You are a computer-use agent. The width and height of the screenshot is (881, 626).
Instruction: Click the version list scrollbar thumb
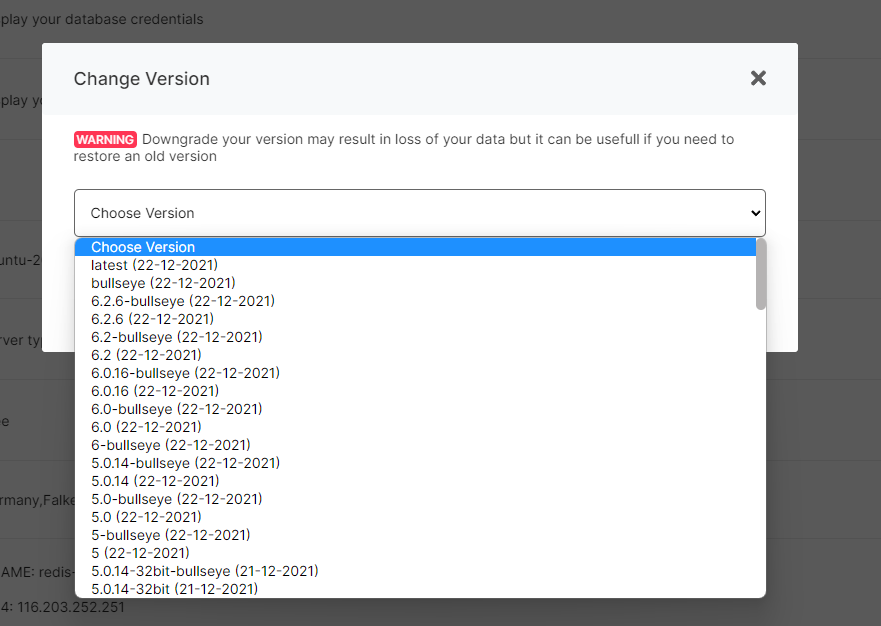click(761, 274)
